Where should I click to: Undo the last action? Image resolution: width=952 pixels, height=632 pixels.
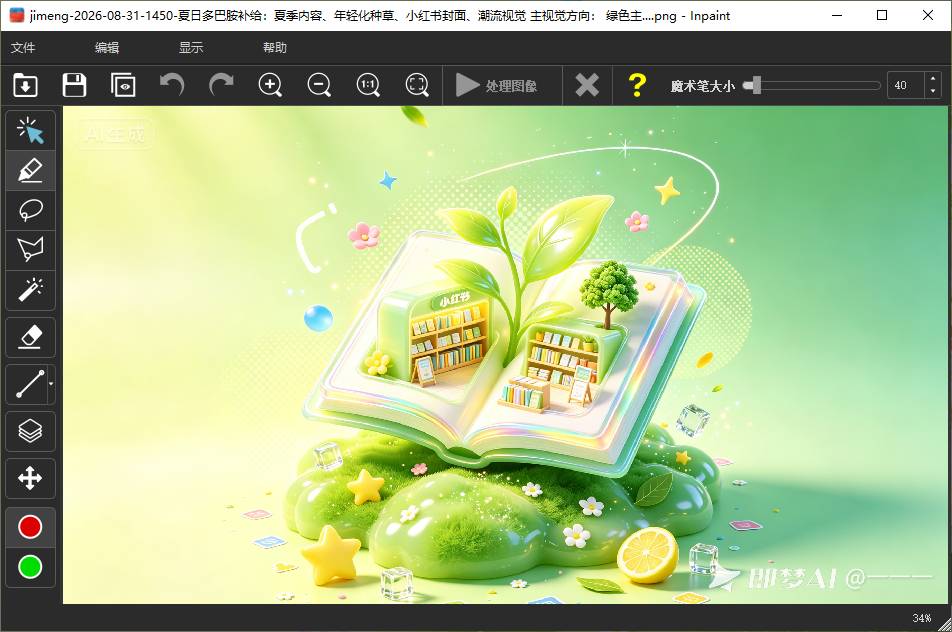pyautogui.click(x=172, y=85)
